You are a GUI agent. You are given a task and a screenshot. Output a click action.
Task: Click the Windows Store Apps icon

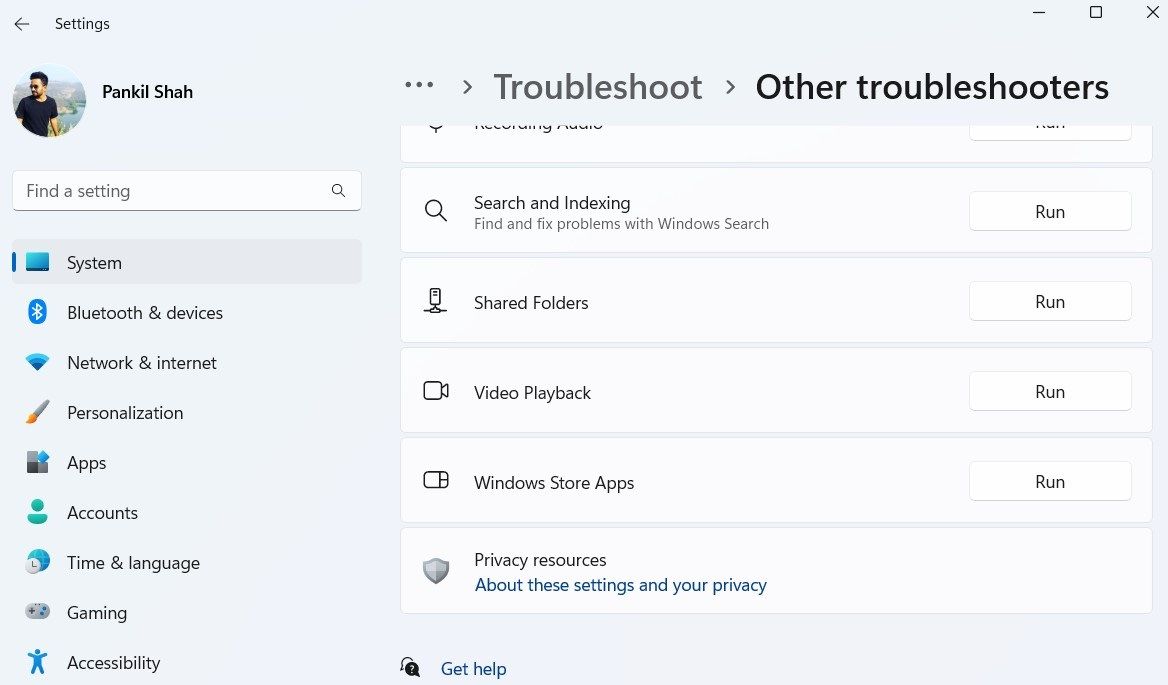[436, 480]
